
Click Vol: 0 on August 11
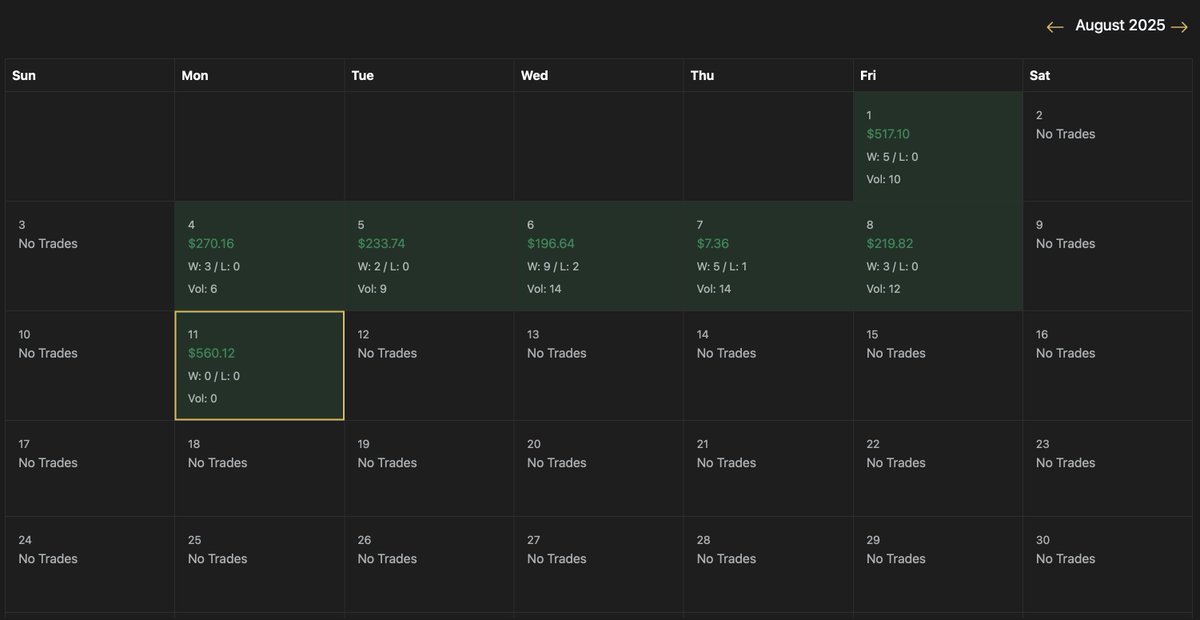[x=202, y=399]
